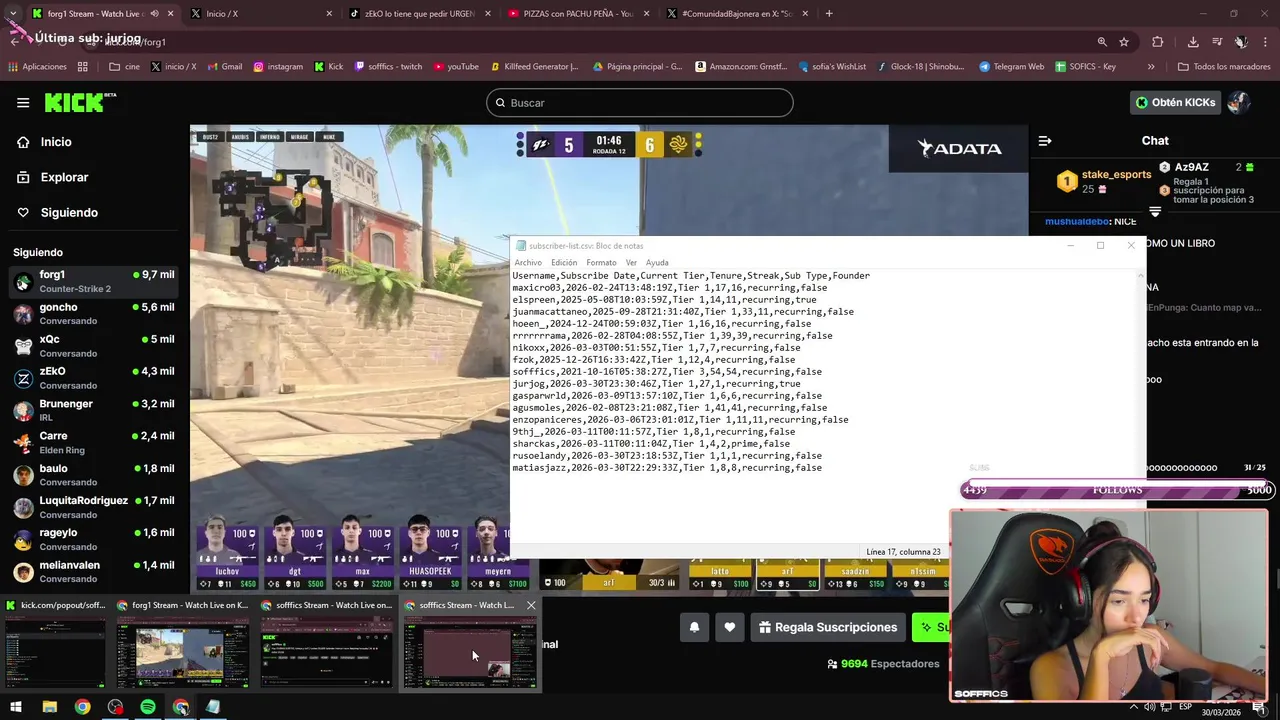Open the Telegram Web bookmark
The width and height of the screenshot is (1280, 720).
1011,67
